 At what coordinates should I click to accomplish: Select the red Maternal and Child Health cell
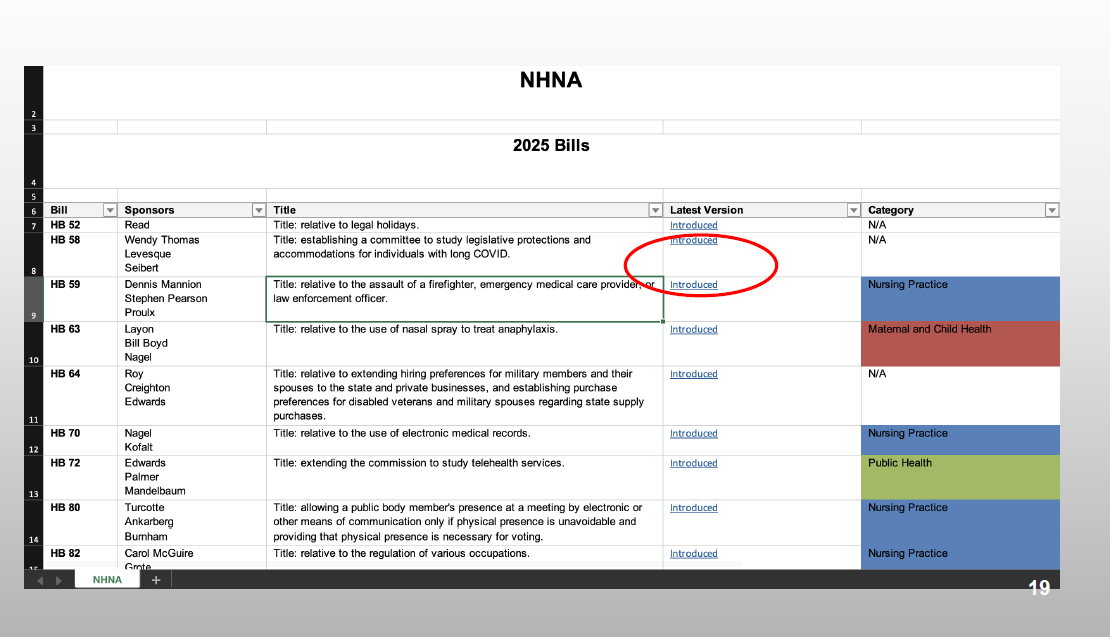[959, 345]
